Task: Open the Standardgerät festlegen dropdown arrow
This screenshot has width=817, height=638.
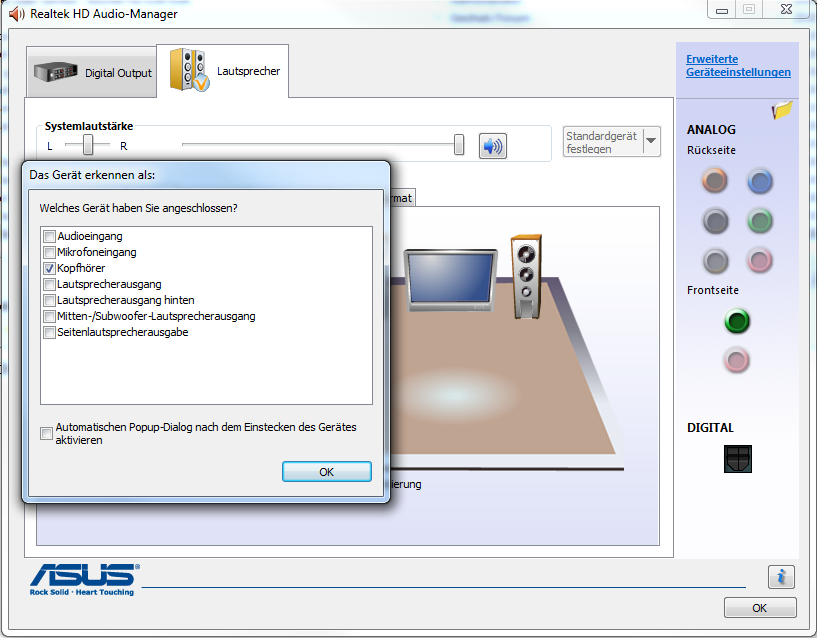Action: coord(651,141)
